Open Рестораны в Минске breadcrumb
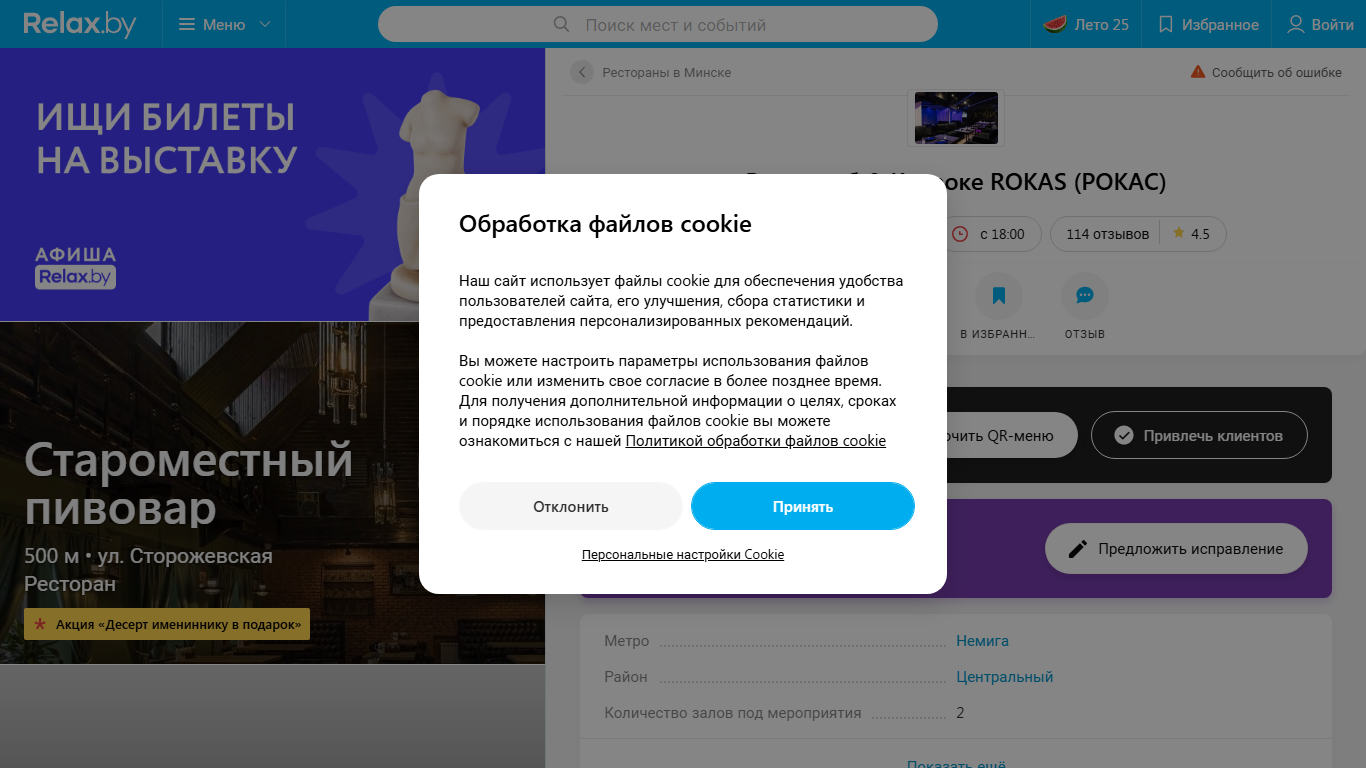This screenshot has width=1366, height=768. (x=666, y=72)
